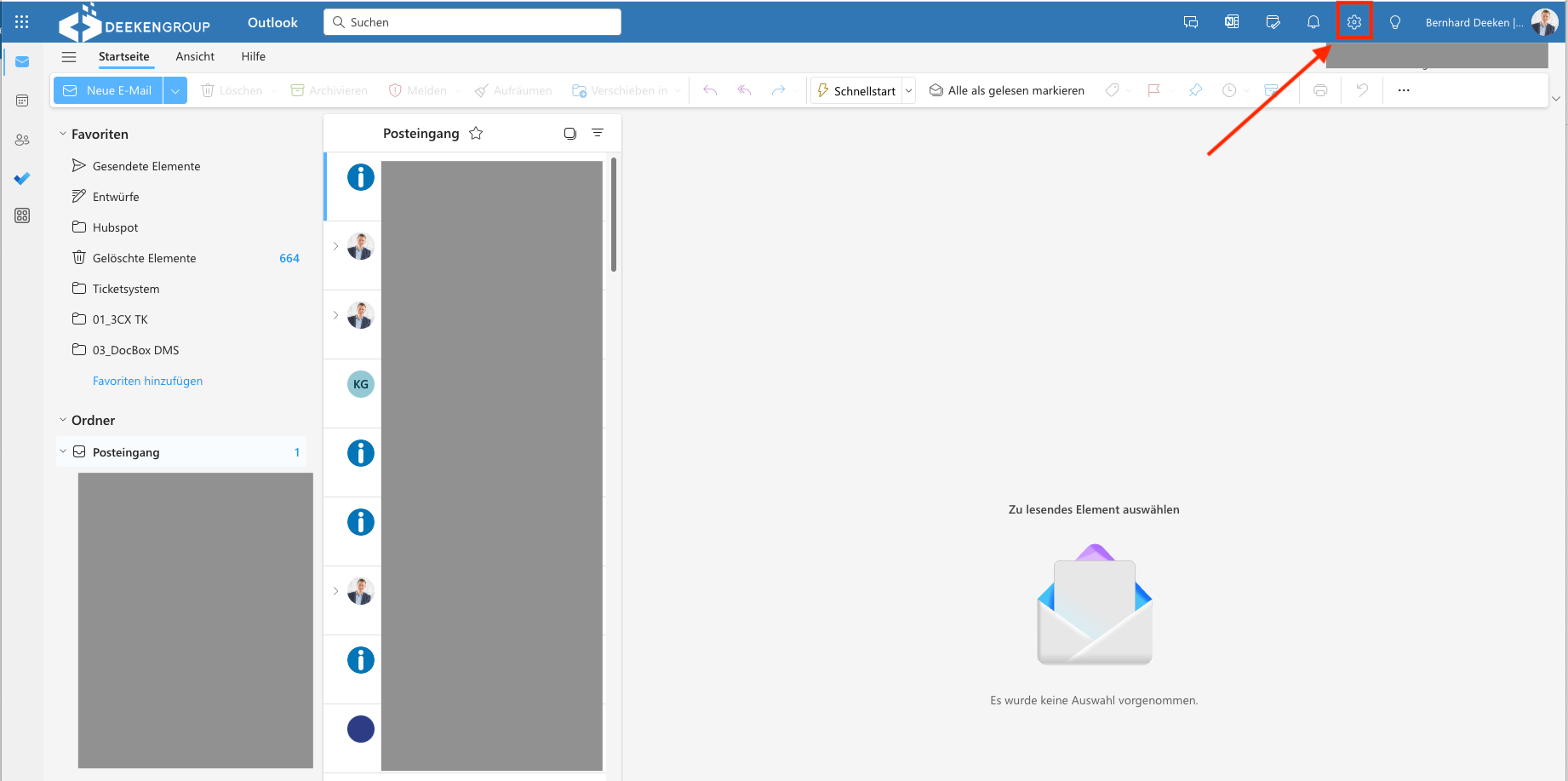Add Posteingang to favorites star

tap(476, 133)
